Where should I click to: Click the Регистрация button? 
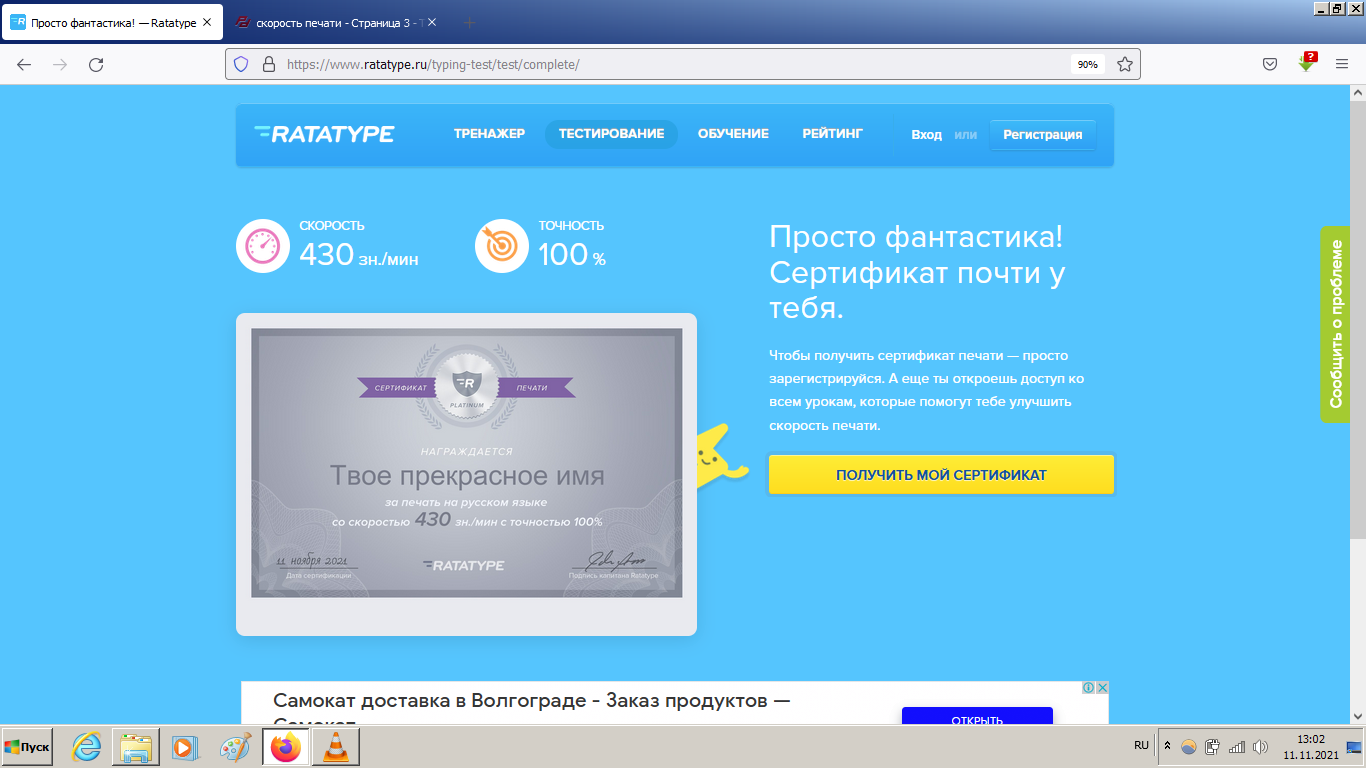(x=1043, y=134)
